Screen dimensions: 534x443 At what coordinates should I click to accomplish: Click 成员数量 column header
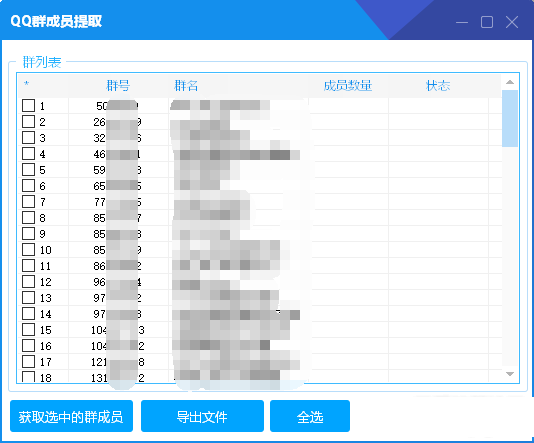348,85
